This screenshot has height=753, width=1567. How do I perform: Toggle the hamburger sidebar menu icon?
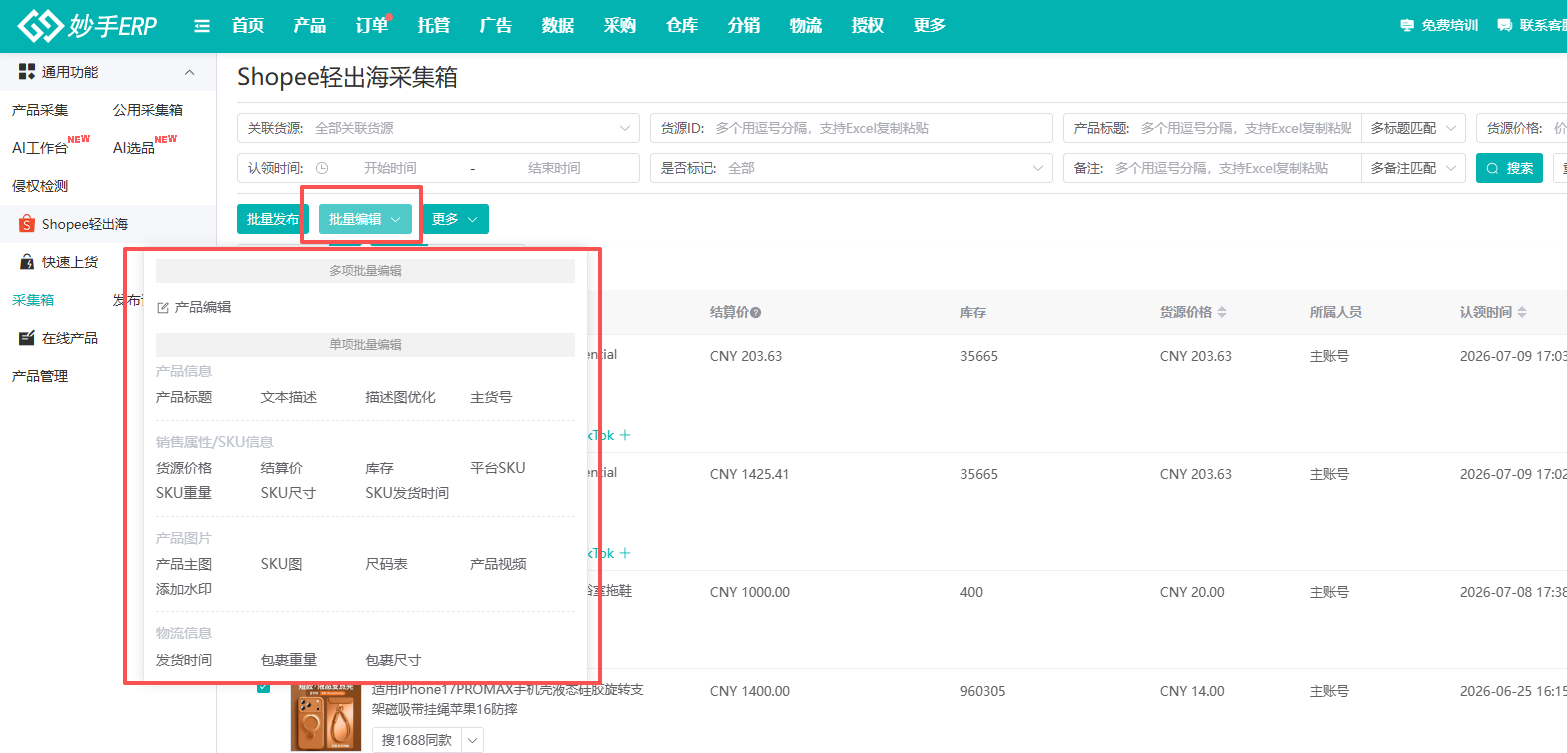tap(202, 26)
